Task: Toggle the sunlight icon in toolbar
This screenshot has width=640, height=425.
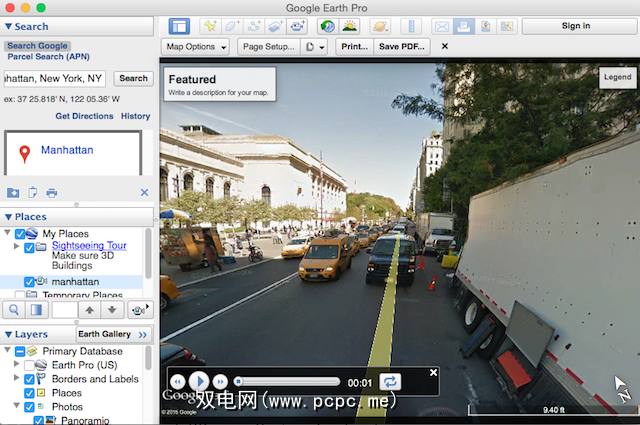Action: pyautogui.click(x=350, y=26)
